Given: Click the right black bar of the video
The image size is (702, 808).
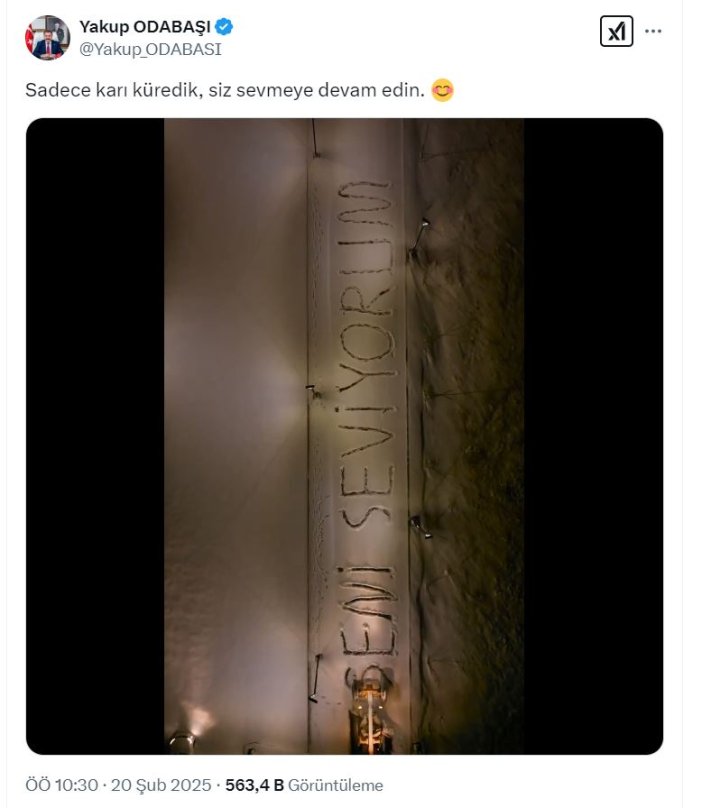Looking at the screenshot, I should pos(593,436).
